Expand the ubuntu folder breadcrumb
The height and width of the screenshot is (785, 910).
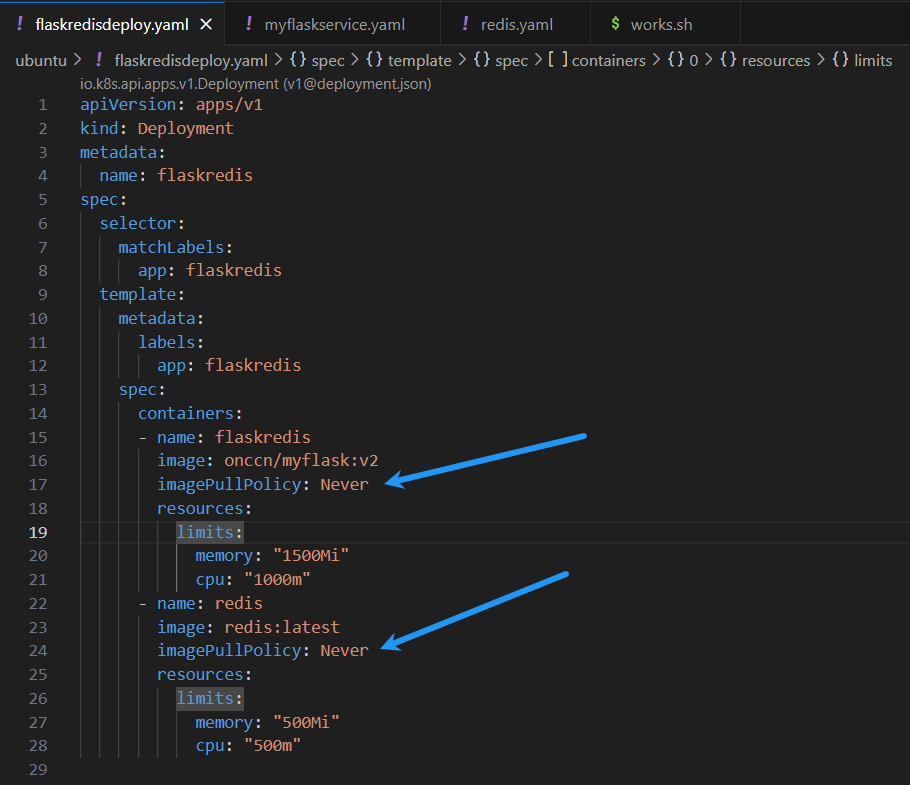click(x=40, y=60)
